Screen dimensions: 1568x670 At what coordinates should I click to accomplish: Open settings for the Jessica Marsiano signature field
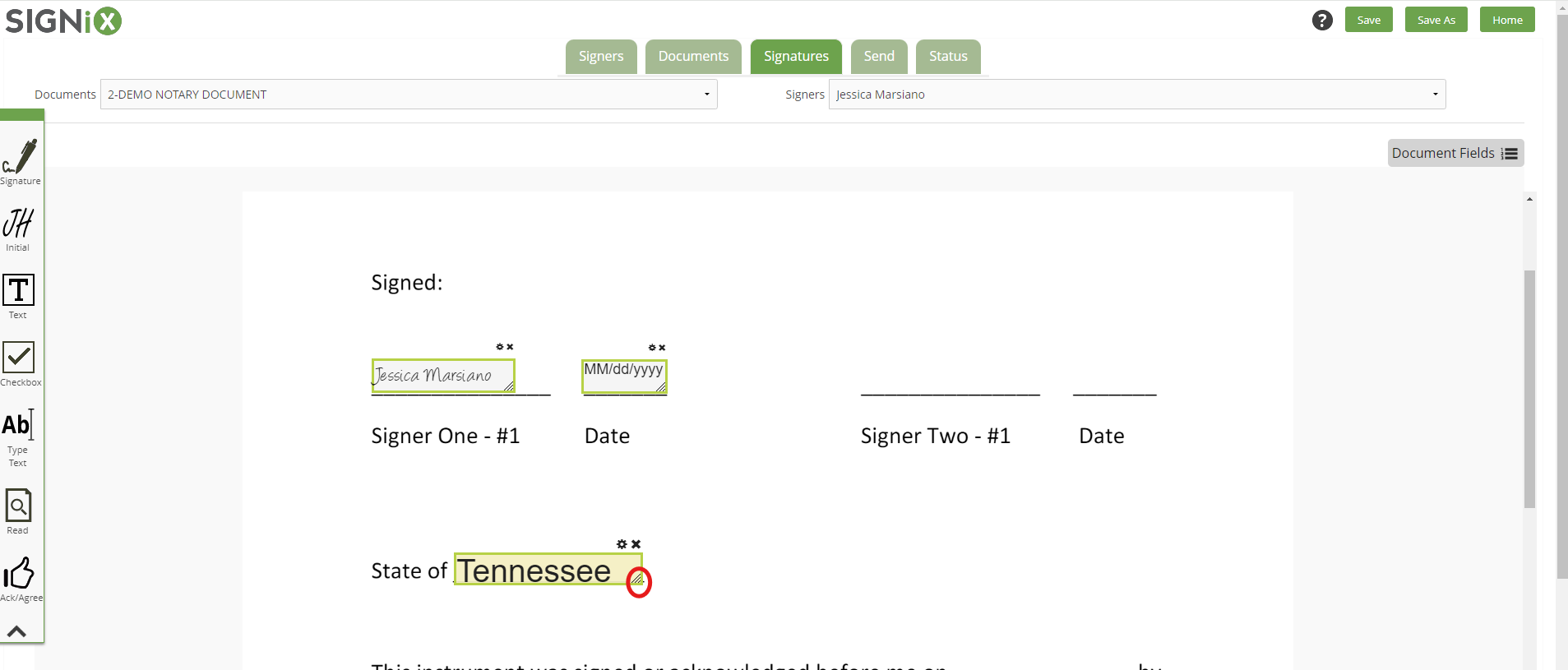[498, 347]
